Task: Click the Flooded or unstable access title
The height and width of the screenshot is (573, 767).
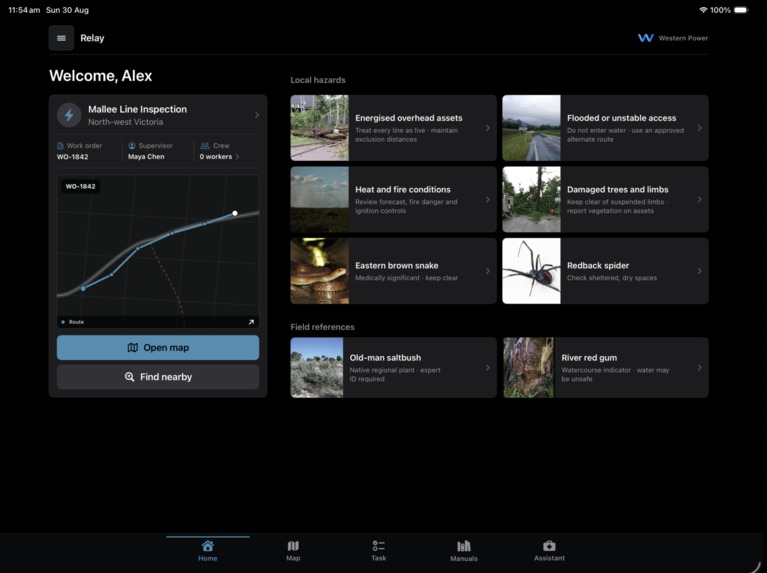Action: (x=621, y=118)
